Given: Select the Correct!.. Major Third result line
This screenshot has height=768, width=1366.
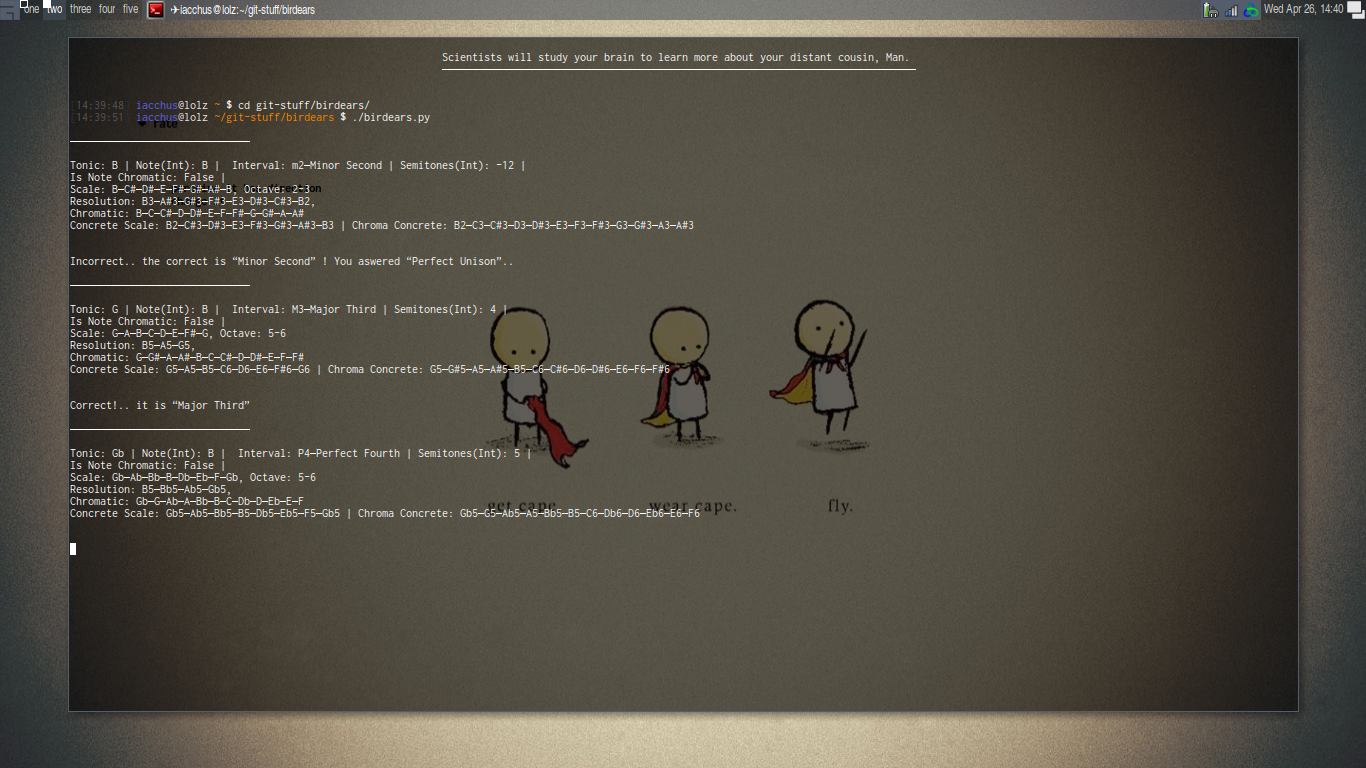Looking at the screenshot, I should tap(159, 405).
